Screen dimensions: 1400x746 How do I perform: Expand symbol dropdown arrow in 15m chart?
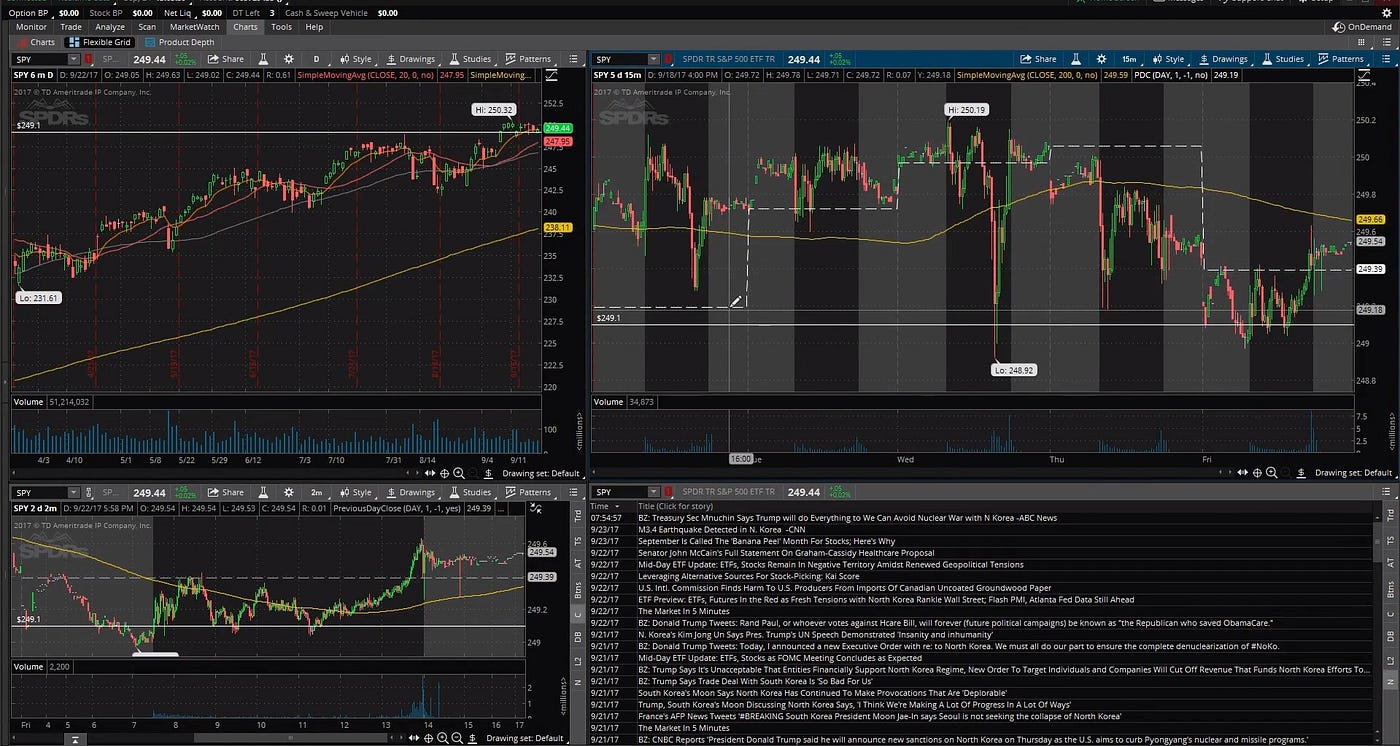tap(655, 59)
